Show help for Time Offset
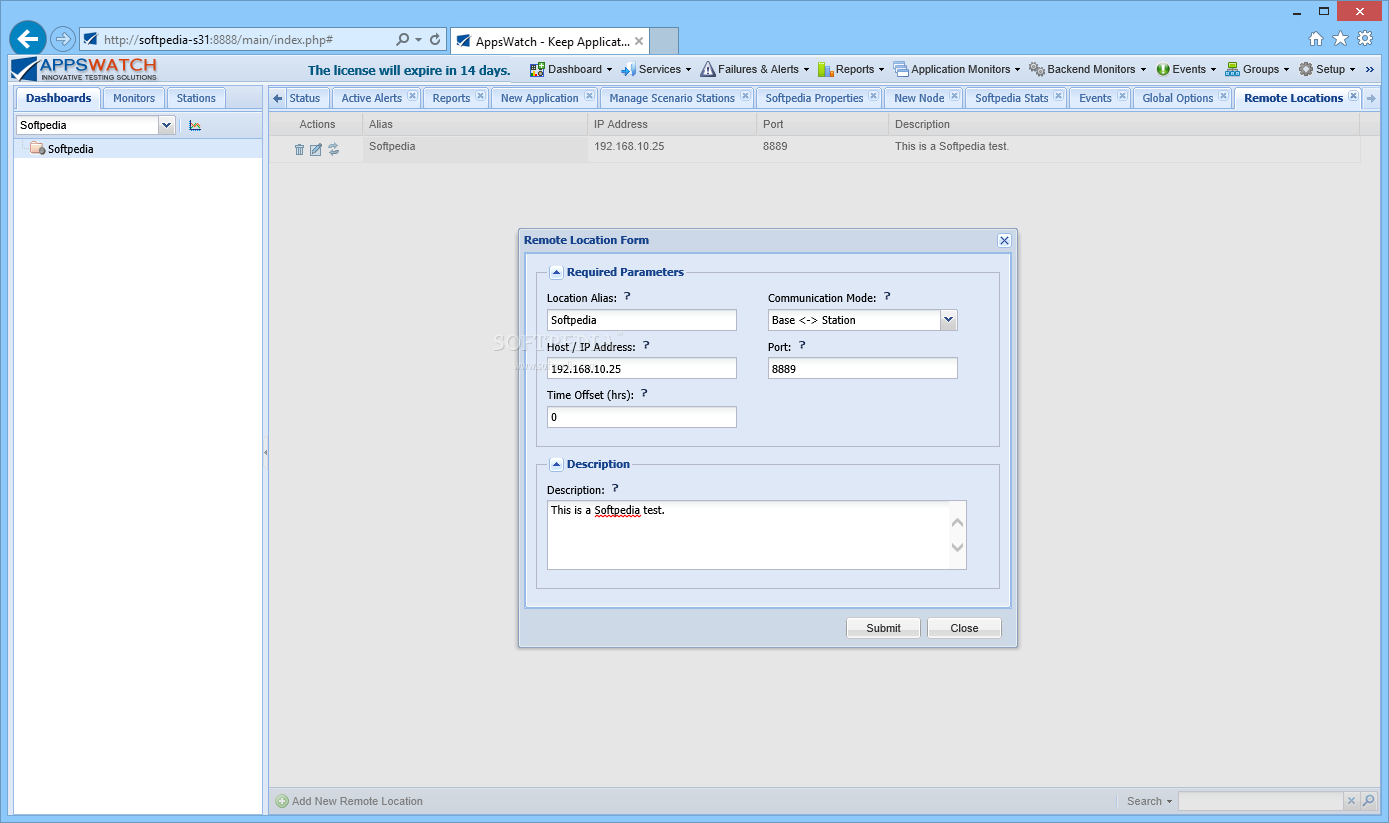Image resolution: width=1389 pixels, height=823 pixels. (x=644, y=393)
